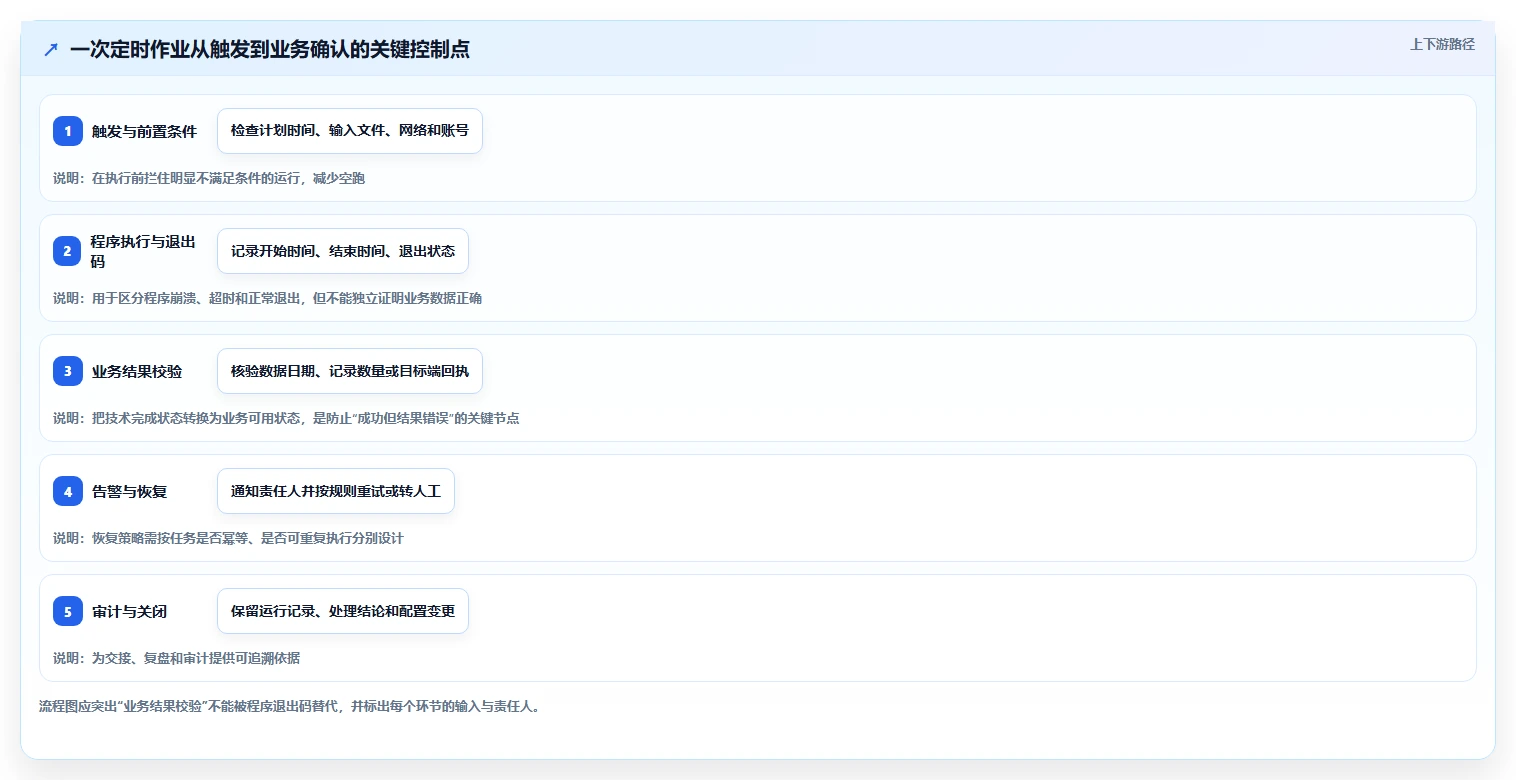Select the 审计与关闭 step title
Image resolution: width=1516 pixels, height=780 pixels.
click(x=129, y=611)
